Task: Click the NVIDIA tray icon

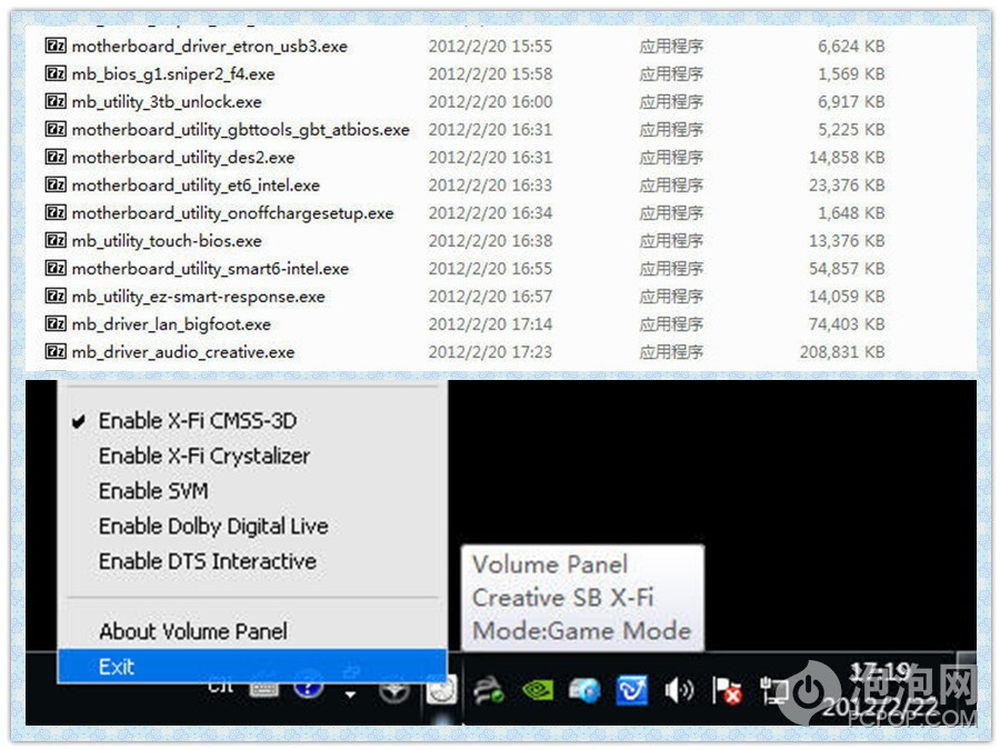Action: pyautogui.click(x=538, y=689)
